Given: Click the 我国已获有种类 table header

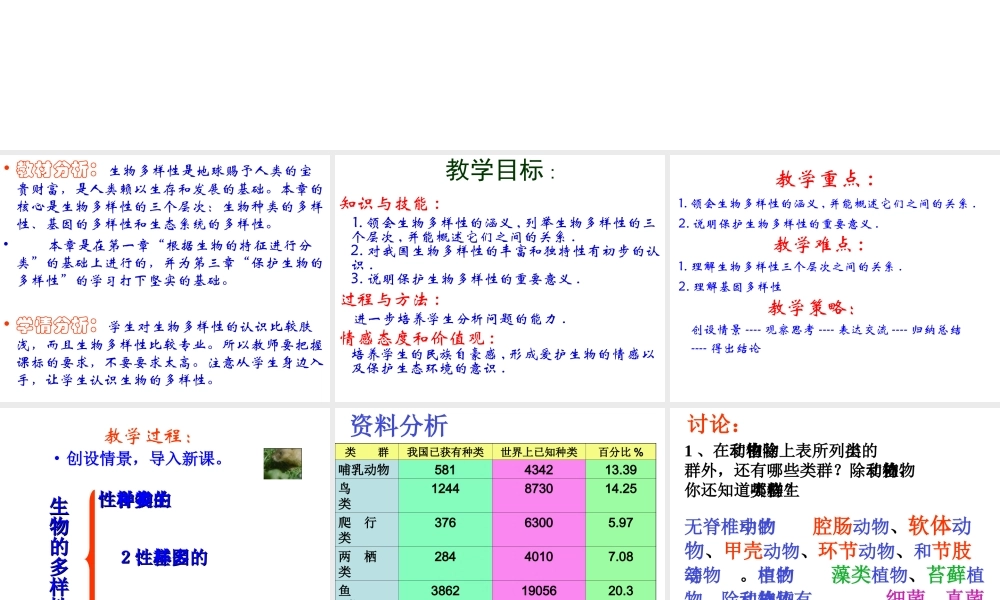Looking at the screenshot, I should 445,451.
